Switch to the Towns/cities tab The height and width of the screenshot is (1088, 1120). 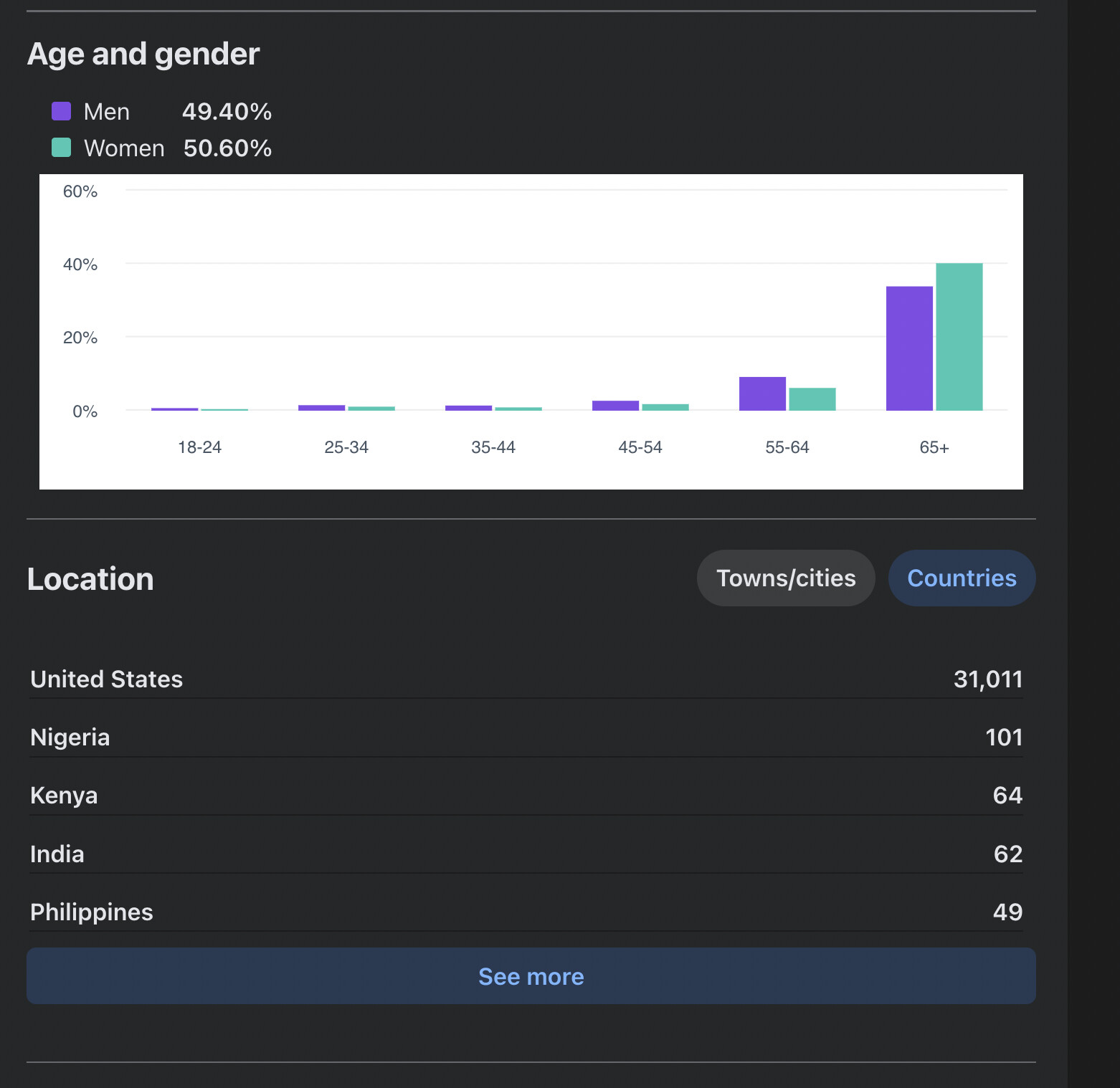click(x=785, y=578)
